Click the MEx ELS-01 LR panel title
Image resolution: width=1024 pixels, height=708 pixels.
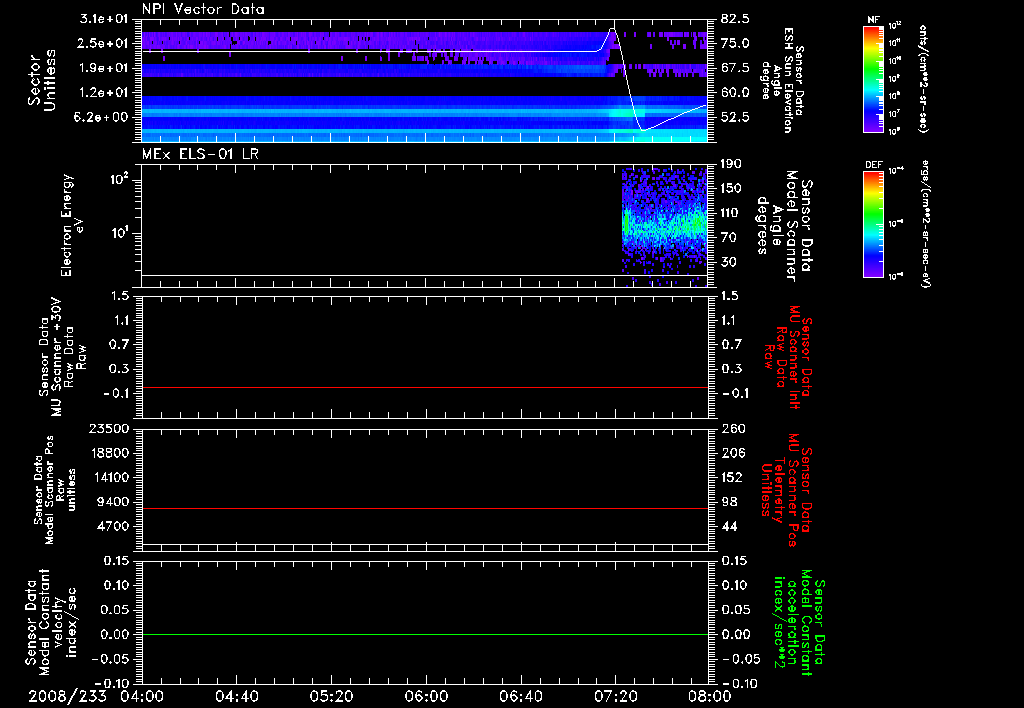200,154
